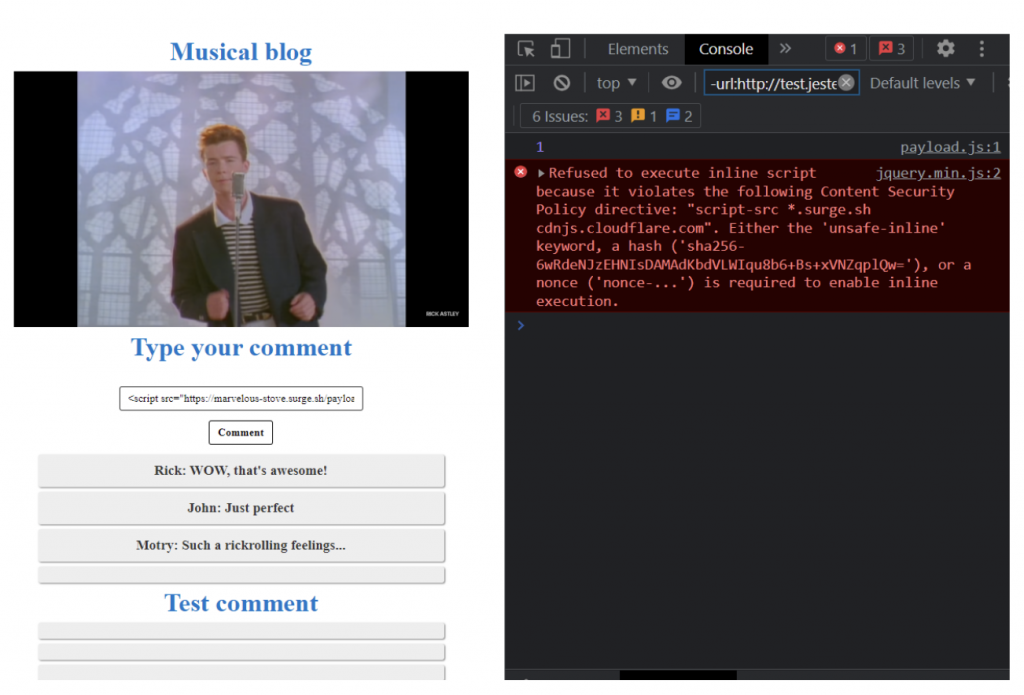
Task: Open the Elements tab
Action: (x=637, y=49)
